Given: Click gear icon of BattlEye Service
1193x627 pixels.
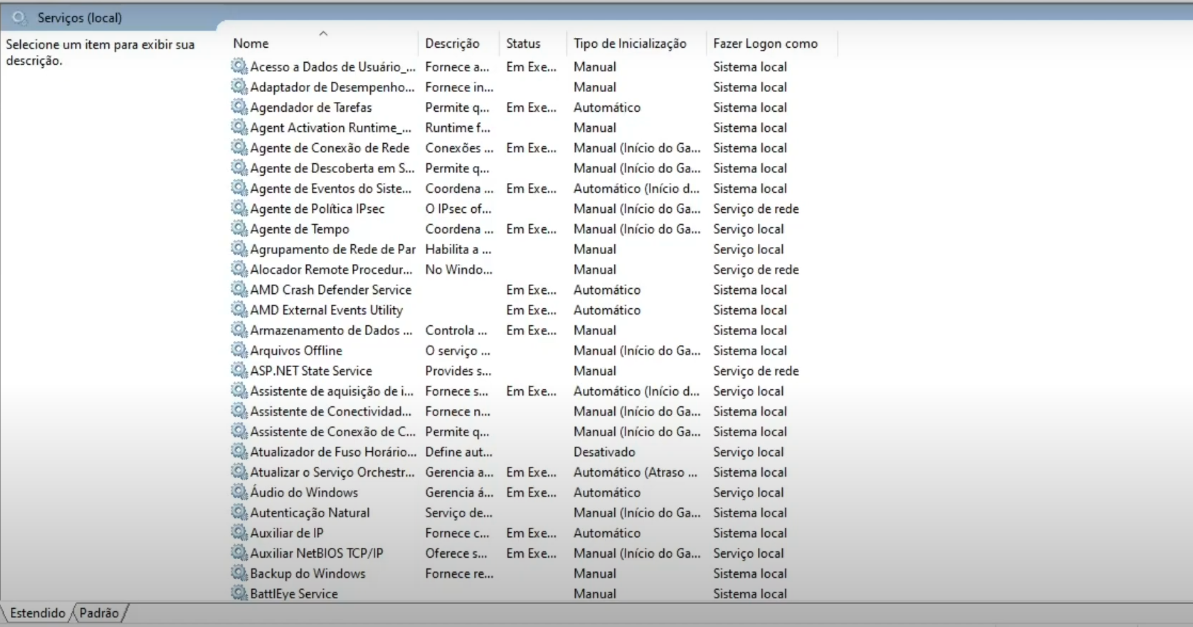Looking at the screenshot, I should point(239,594).
